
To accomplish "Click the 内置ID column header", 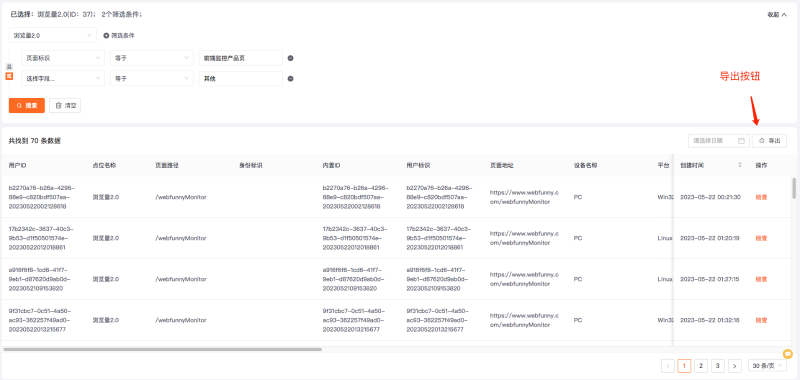I will [332, 165].
